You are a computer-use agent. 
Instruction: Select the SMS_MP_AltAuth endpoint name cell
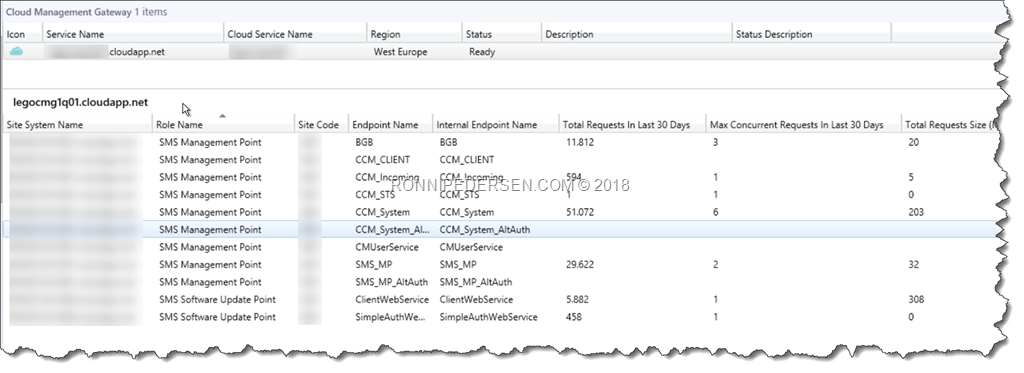(391, 282)
